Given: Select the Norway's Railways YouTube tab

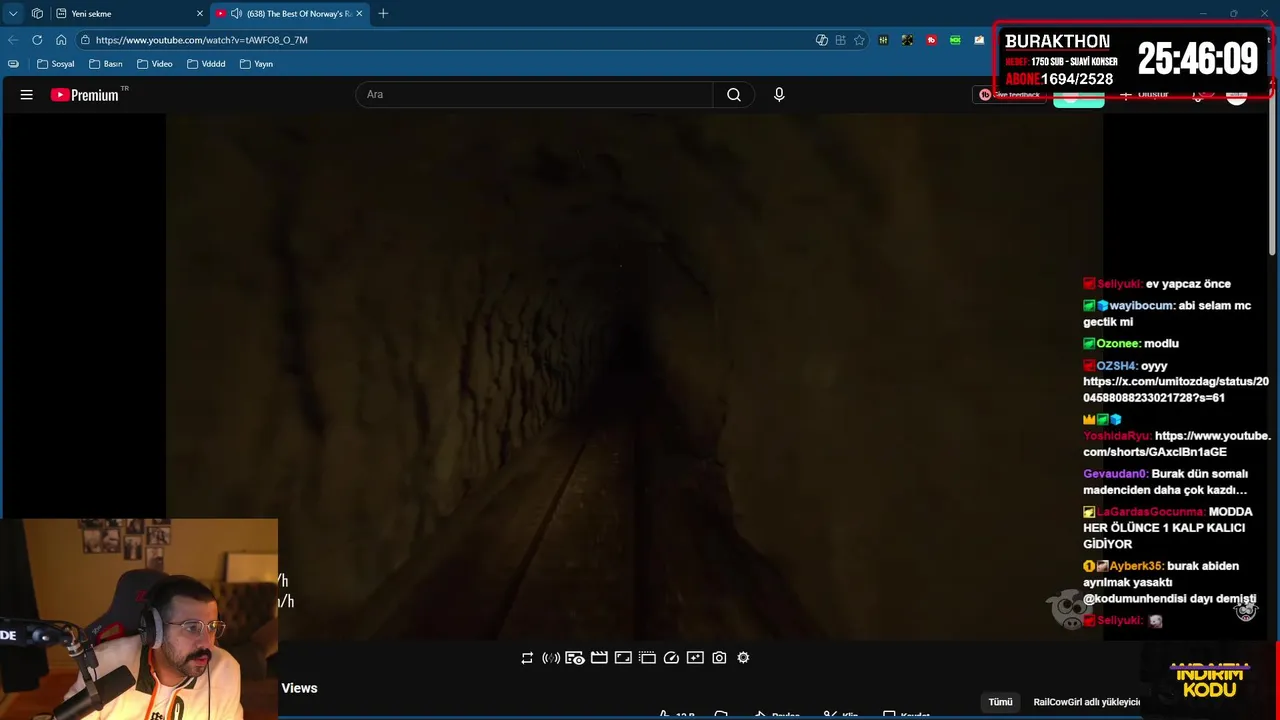Looking at the screenshot, I should tap(290, 13).
